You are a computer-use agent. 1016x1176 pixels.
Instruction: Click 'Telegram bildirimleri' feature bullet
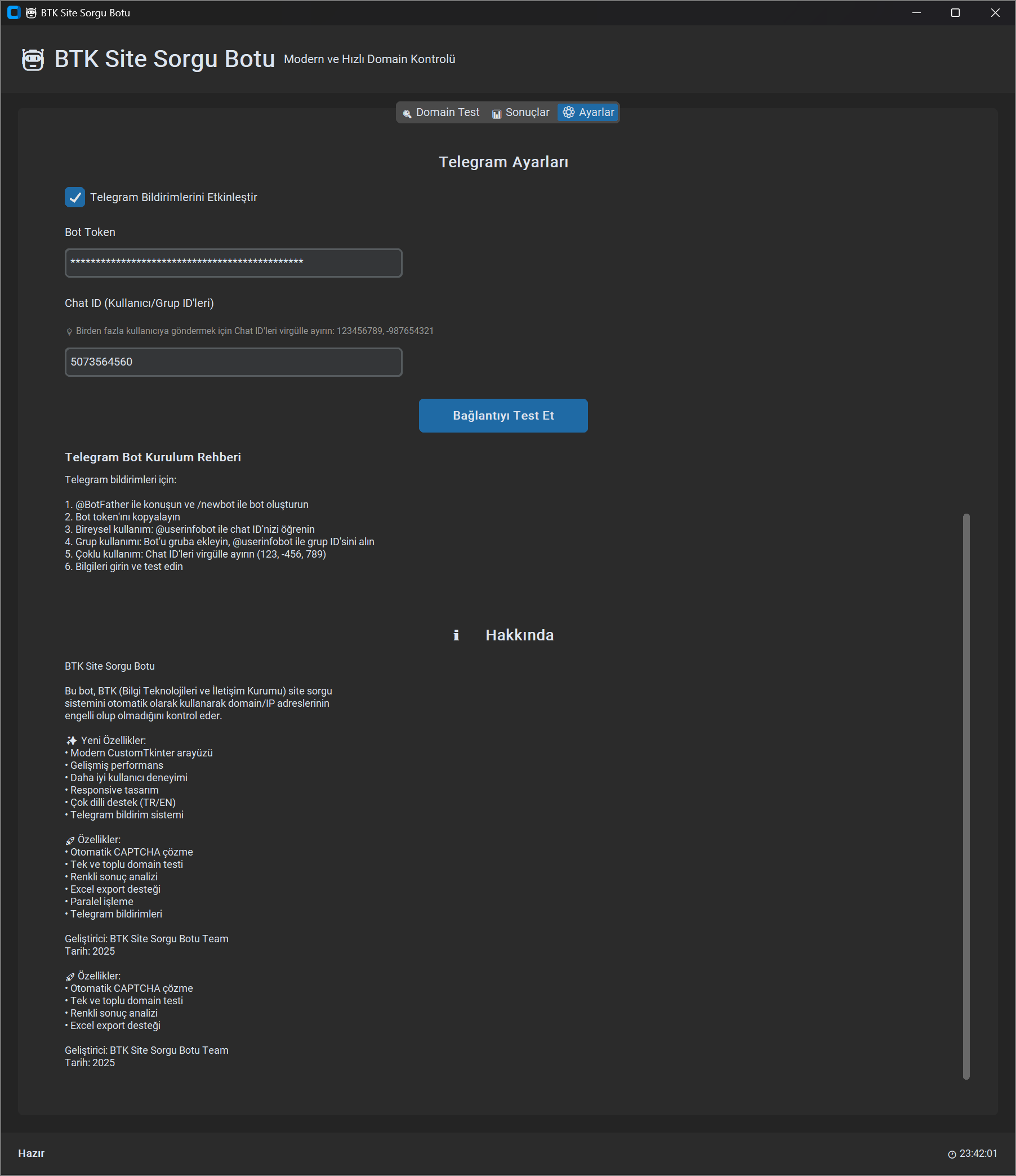pyautogui.click(x=114, y=914)
